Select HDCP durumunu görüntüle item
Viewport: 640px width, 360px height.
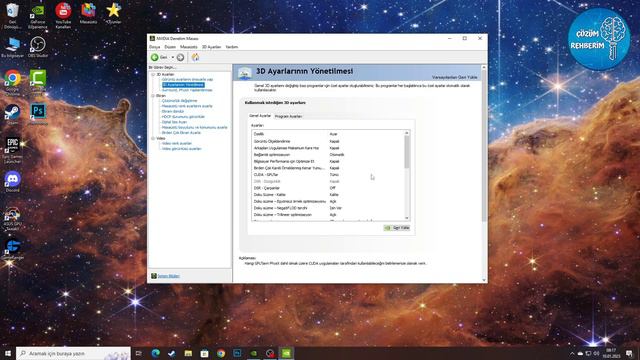[x=183, y=116]
